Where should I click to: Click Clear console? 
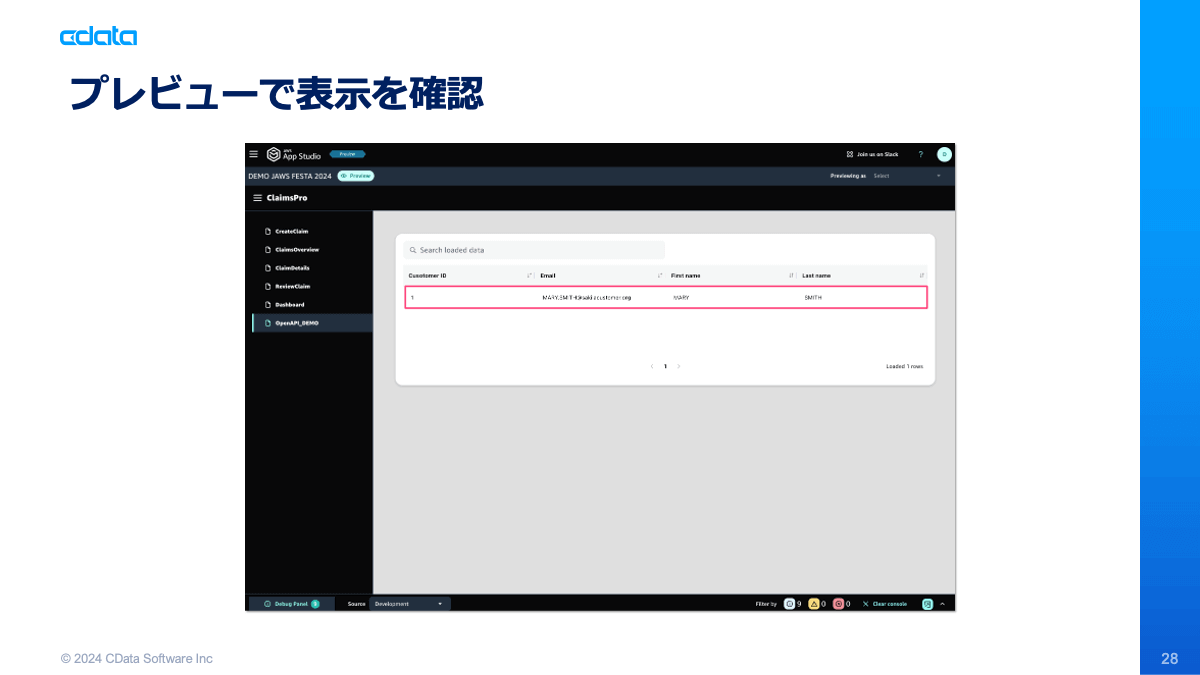click(x=885, y=604)
